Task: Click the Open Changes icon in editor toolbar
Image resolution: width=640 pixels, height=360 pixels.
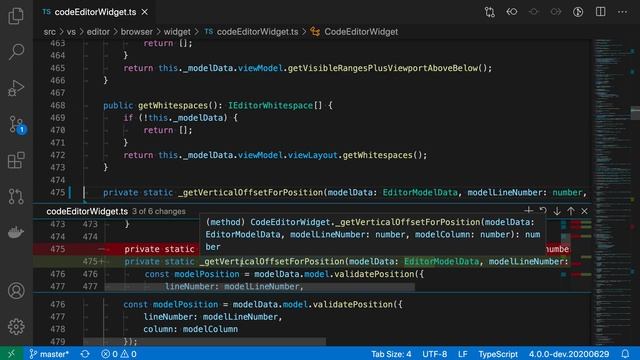Action: pos(490,12)
